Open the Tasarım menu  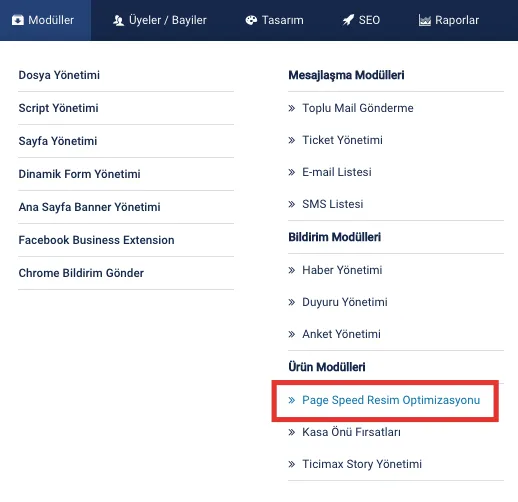275,20
